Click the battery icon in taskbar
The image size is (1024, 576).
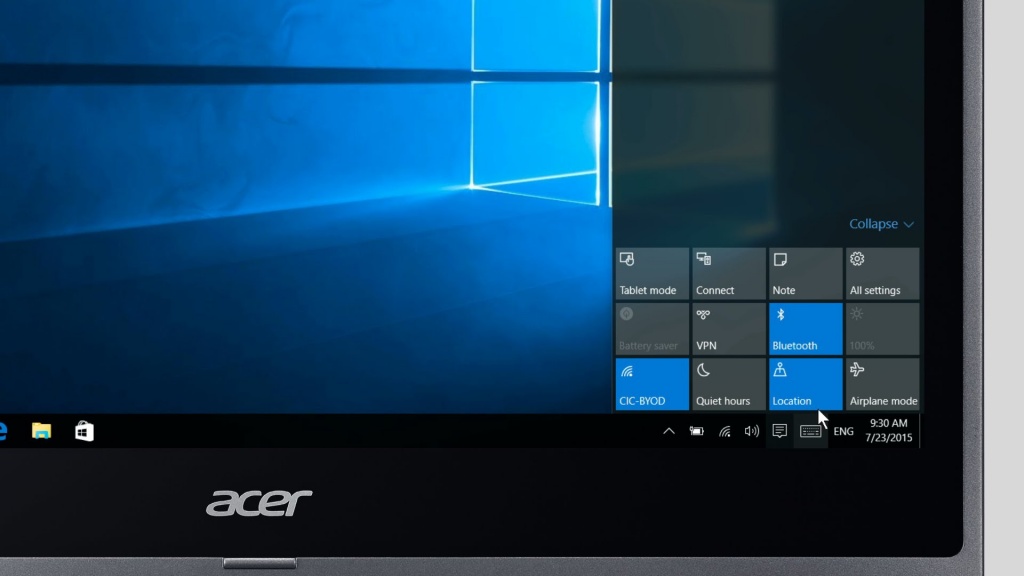pyautogui.click(x=697, y=431)
